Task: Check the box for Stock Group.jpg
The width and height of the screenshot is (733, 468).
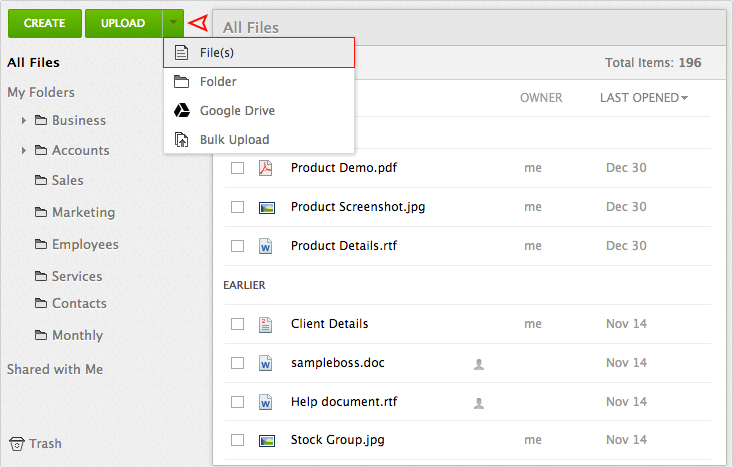Action: tap(237, 439)
